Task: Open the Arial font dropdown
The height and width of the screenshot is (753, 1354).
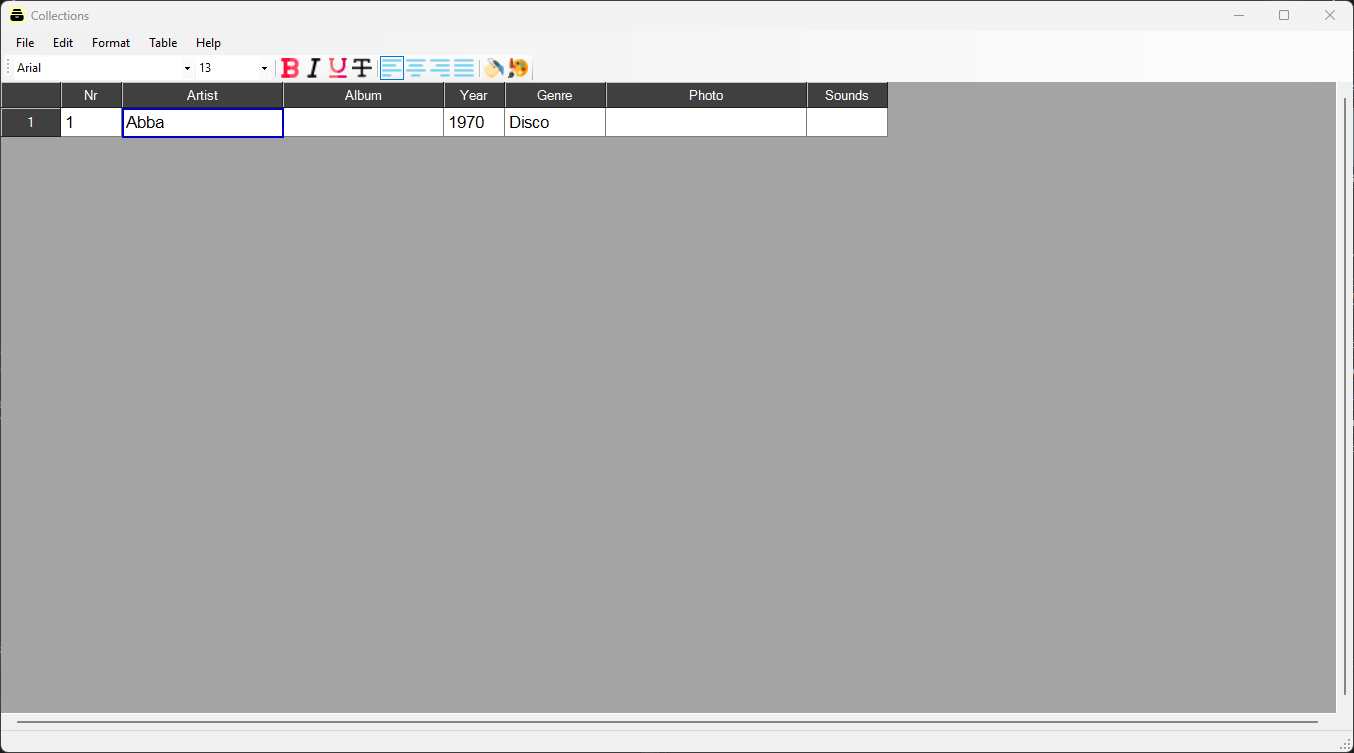Action: (187, 68)
